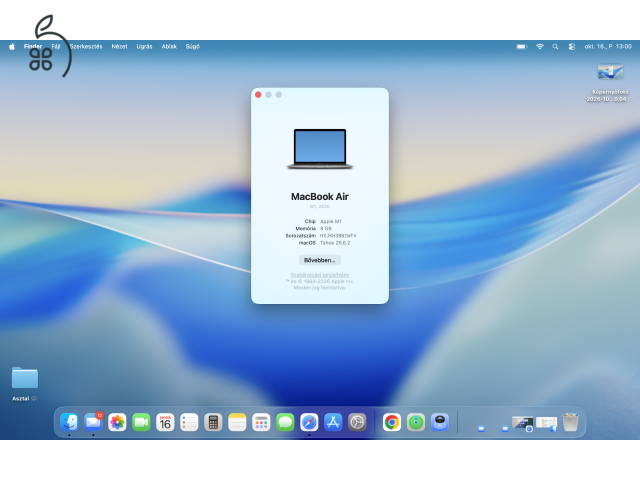Open the Szerkesztés menu
The width and height of the screenshot is (640, 480).
click(86, 47)
